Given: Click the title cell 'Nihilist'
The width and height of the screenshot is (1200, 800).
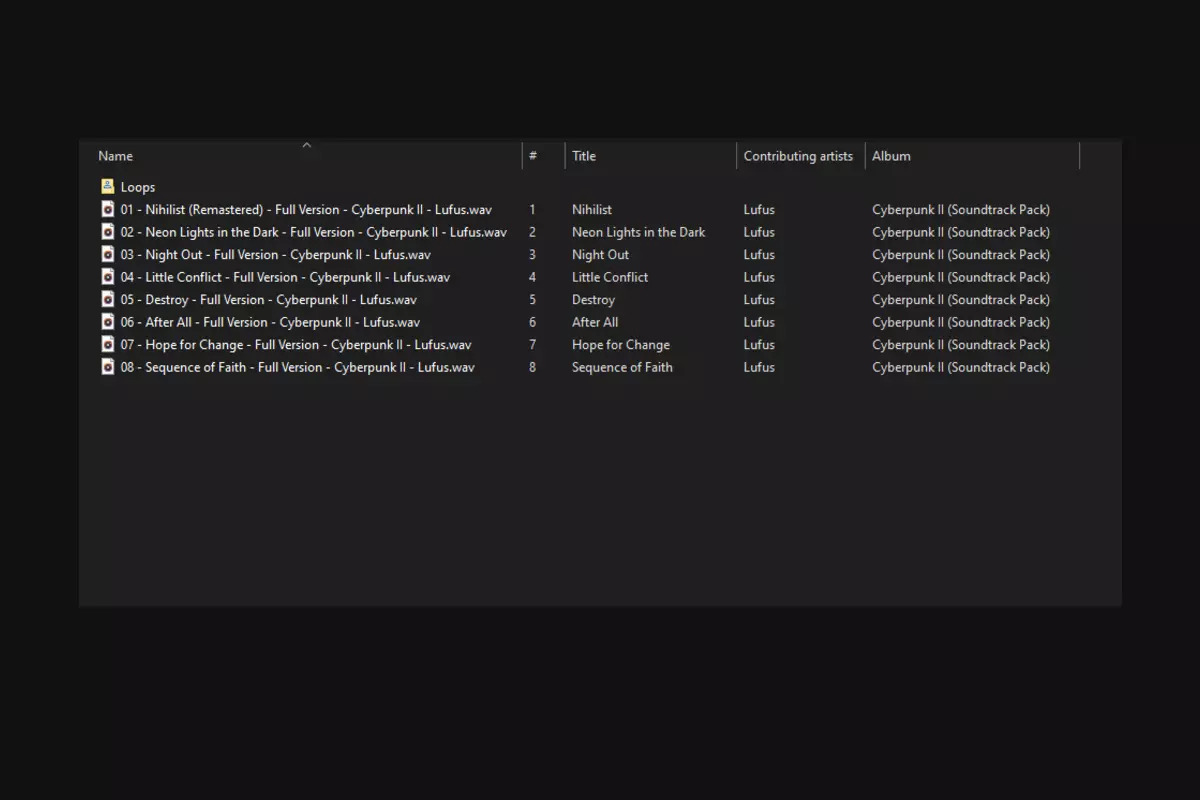Looking at the screenshot, I should pos(592,210).
